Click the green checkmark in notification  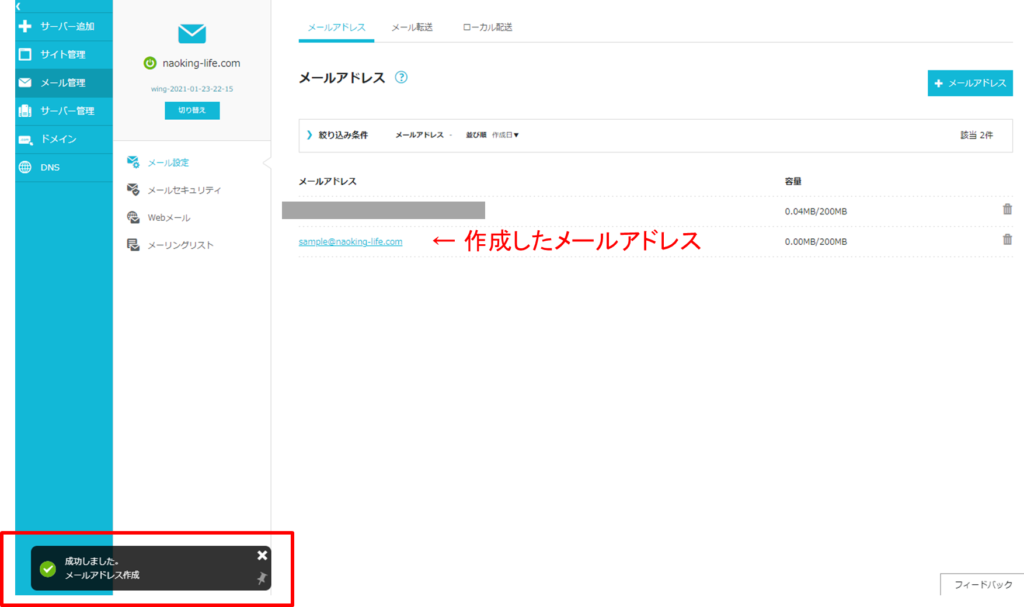48,568
